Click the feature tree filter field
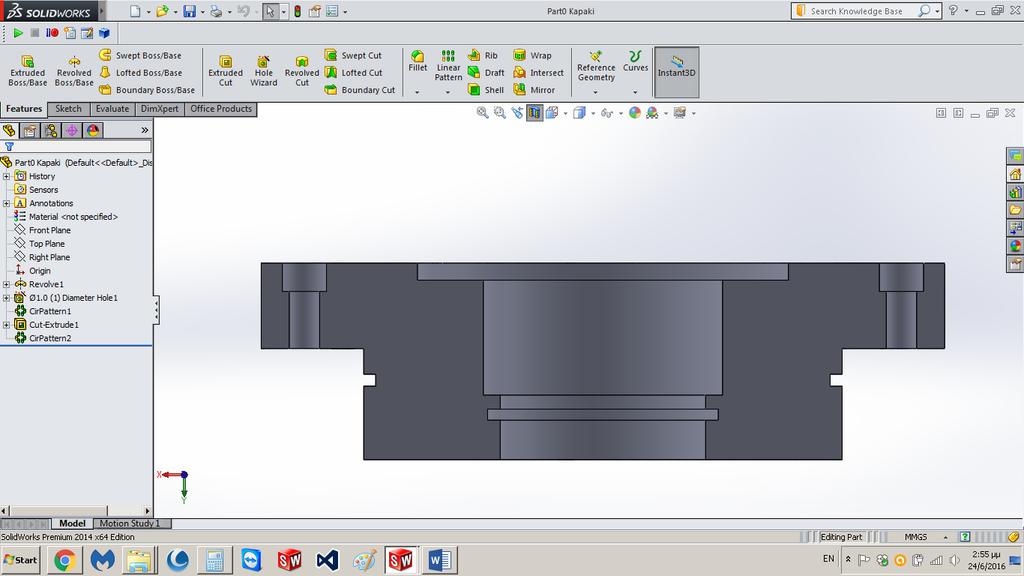This screenshot has width=1024, height=576. 77,147
